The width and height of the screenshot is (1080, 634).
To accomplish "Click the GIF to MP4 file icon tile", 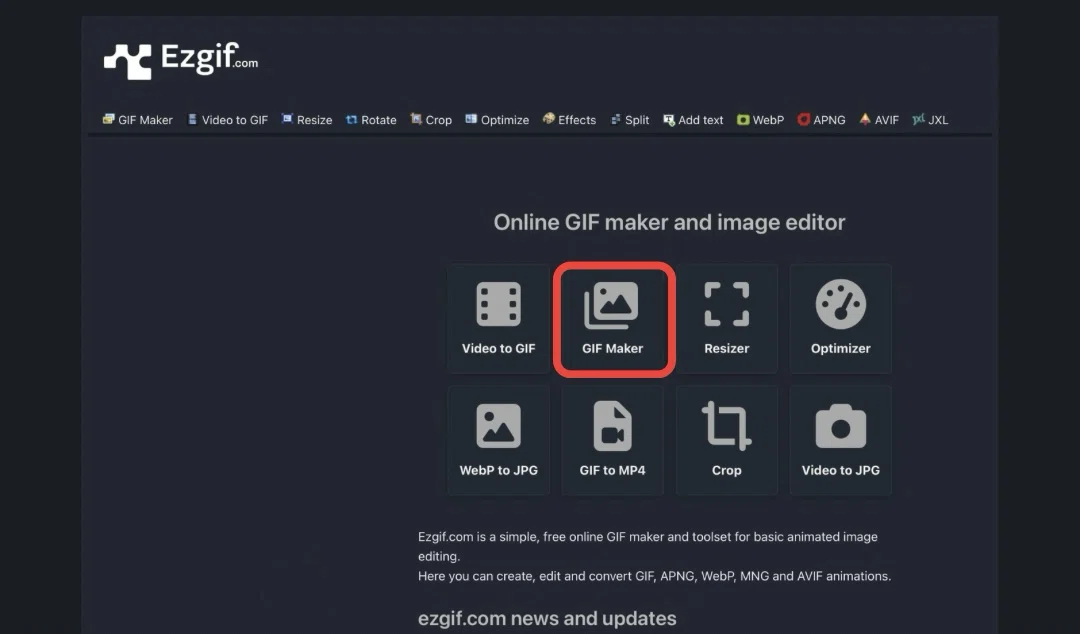I will (613, 440).
